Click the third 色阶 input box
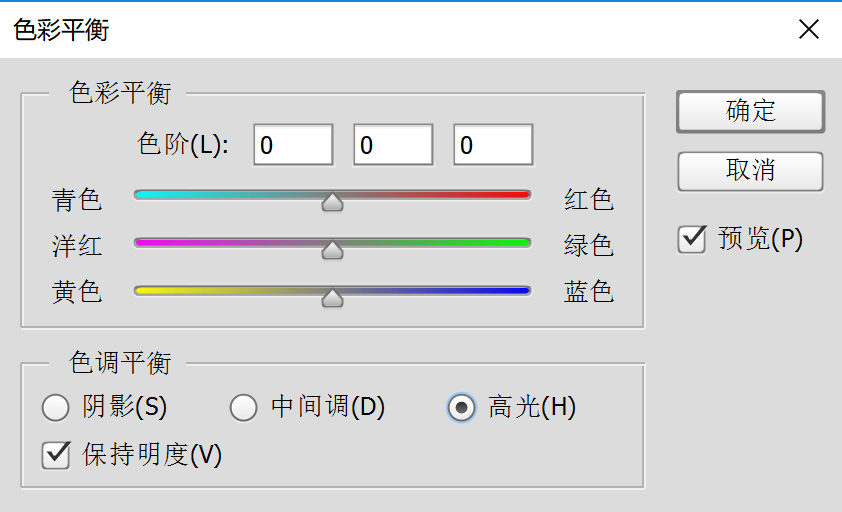 pos(493,145)
